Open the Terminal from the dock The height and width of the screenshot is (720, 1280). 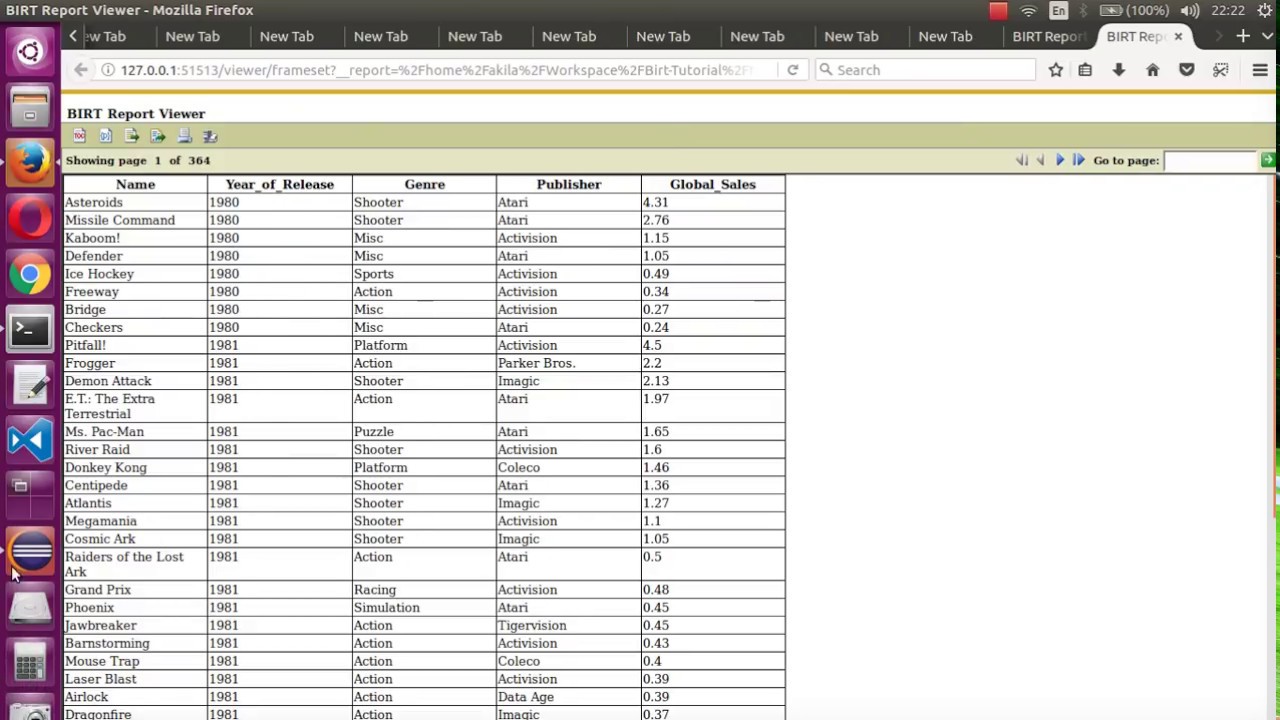30,329
